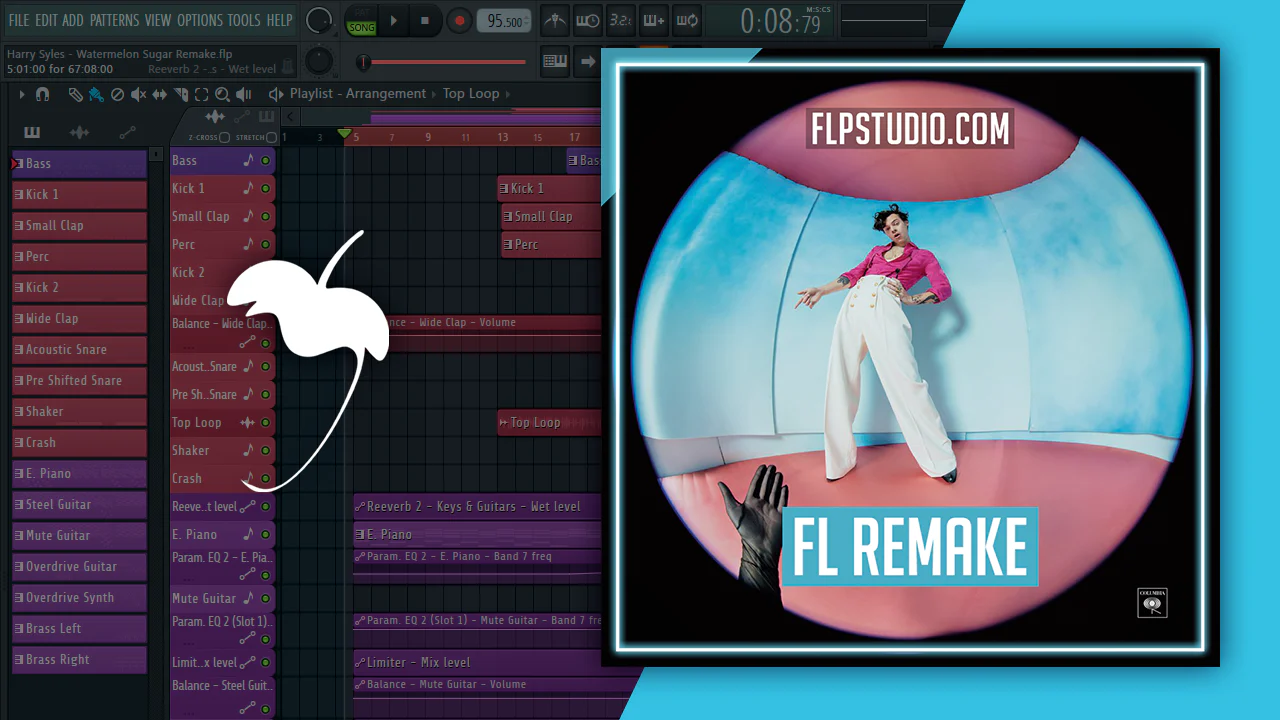Click the arrow after Top Loop breadcrumb
Image resolution: width=1280 pixels, height=720 pixels.
click(508, 94)
